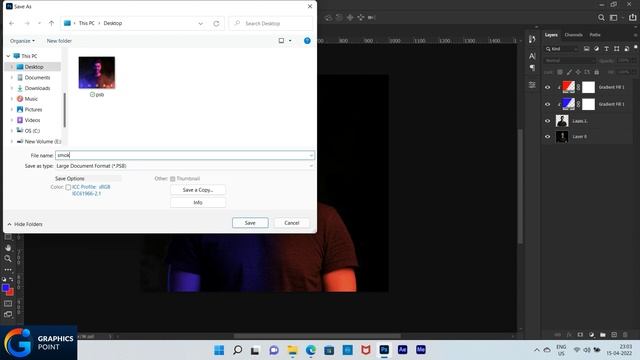640x360 pixels.
Task: Filter layers by type layers icon
Action: tap(607, 49)
